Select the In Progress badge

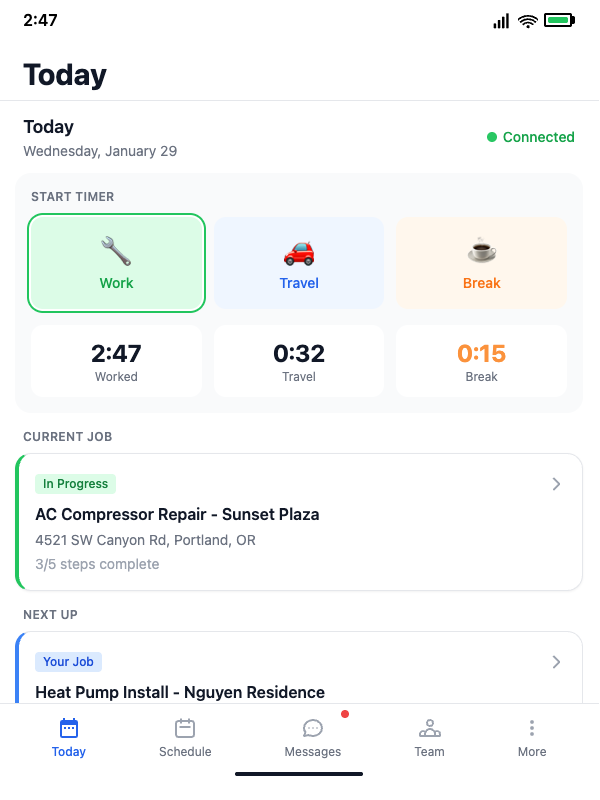click(75, 483)
